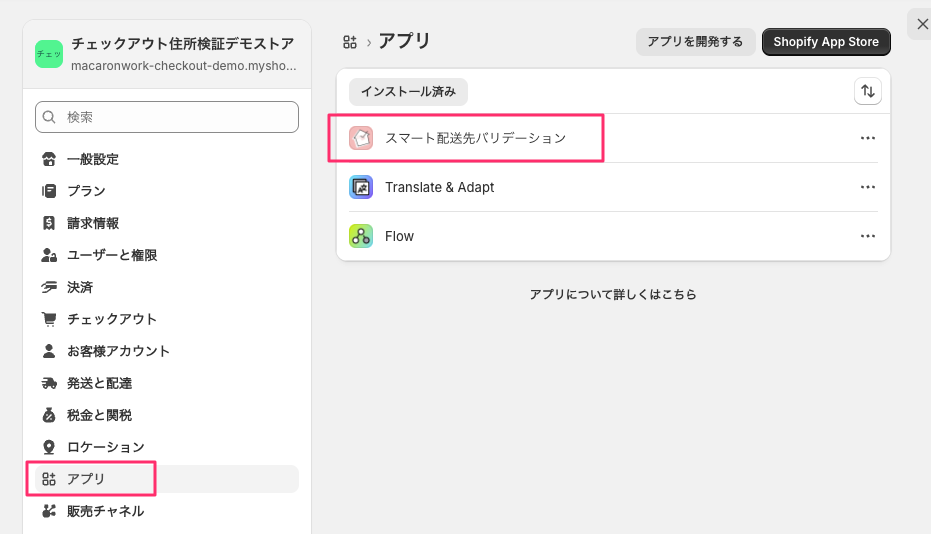931x534 pixels.
Task: Click the store avatar icon
Action: (x=49, y=54)
